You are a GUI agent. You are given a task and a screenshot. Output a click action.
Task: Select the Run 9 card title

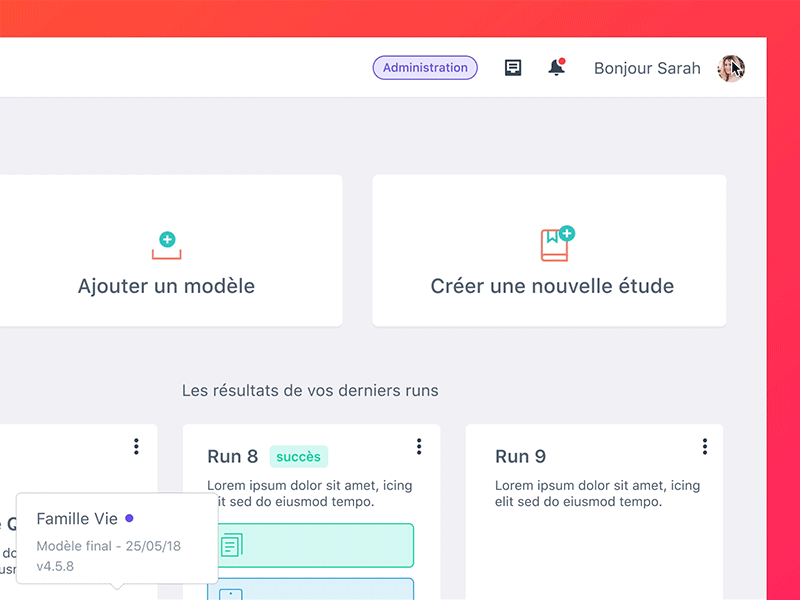coord(520,456)
